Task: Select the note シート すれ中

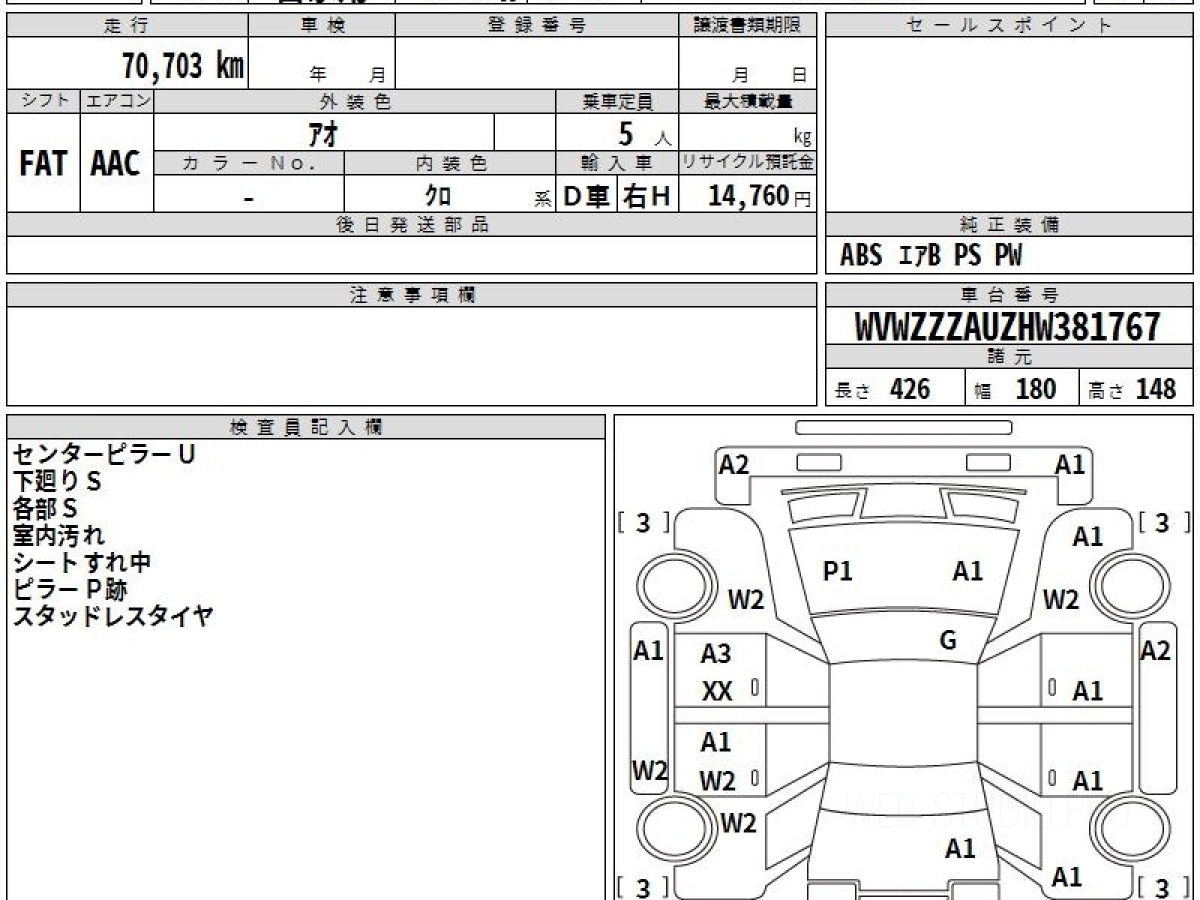Action: click(x=82, y=562)
